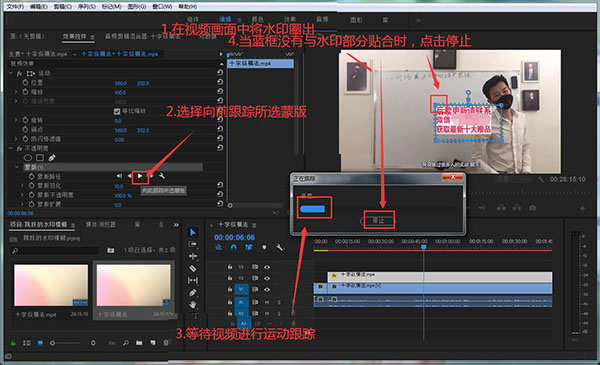Select the 十字纵横法.mp4 clip thumbnail

coord(51,285)
